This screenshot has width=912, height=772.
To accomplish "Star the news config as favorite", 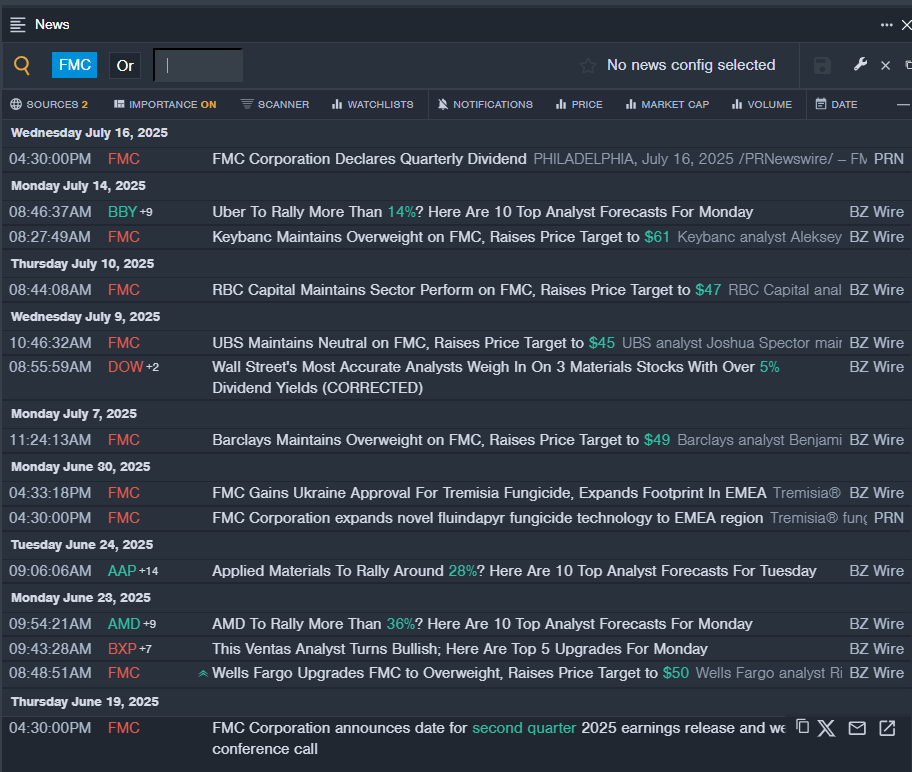I will (x=588, y=65).
